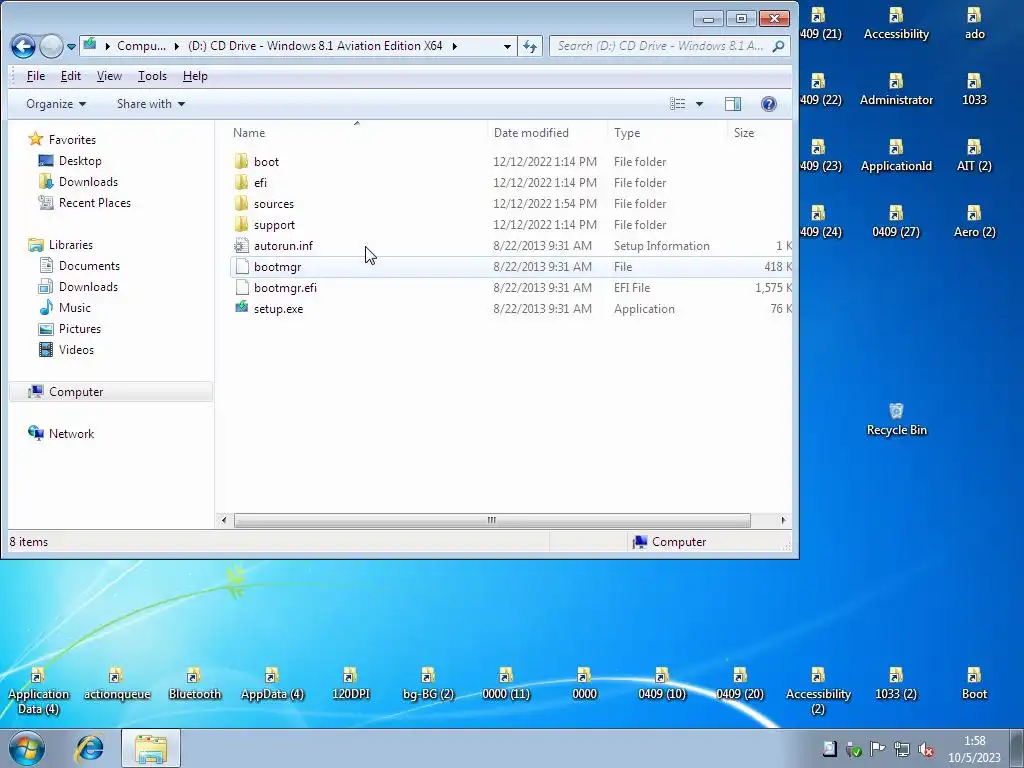Select Network in the navigation pane
Viewport: 1024px width, 768px height.
[x=71, y=434]
